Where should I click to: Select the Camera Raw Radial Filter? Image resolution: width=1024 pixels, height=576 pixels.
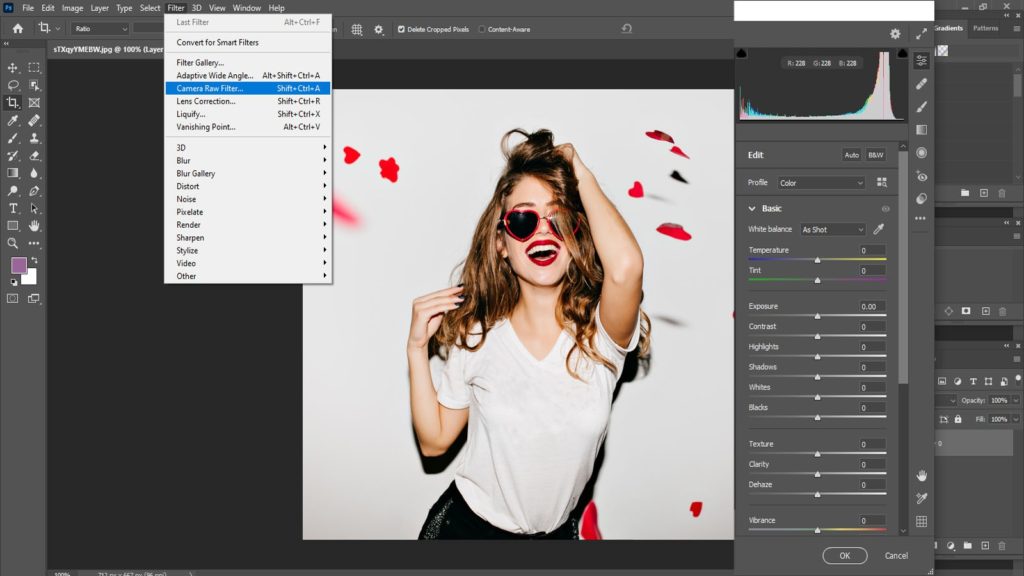click(x=921, y=153)
